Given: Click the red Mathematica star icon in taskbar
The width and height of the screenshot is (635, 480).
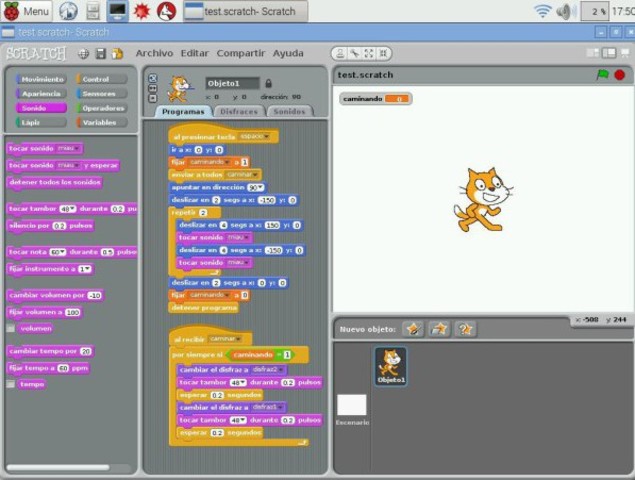Looking at the screenshot, I should point(142,11).
